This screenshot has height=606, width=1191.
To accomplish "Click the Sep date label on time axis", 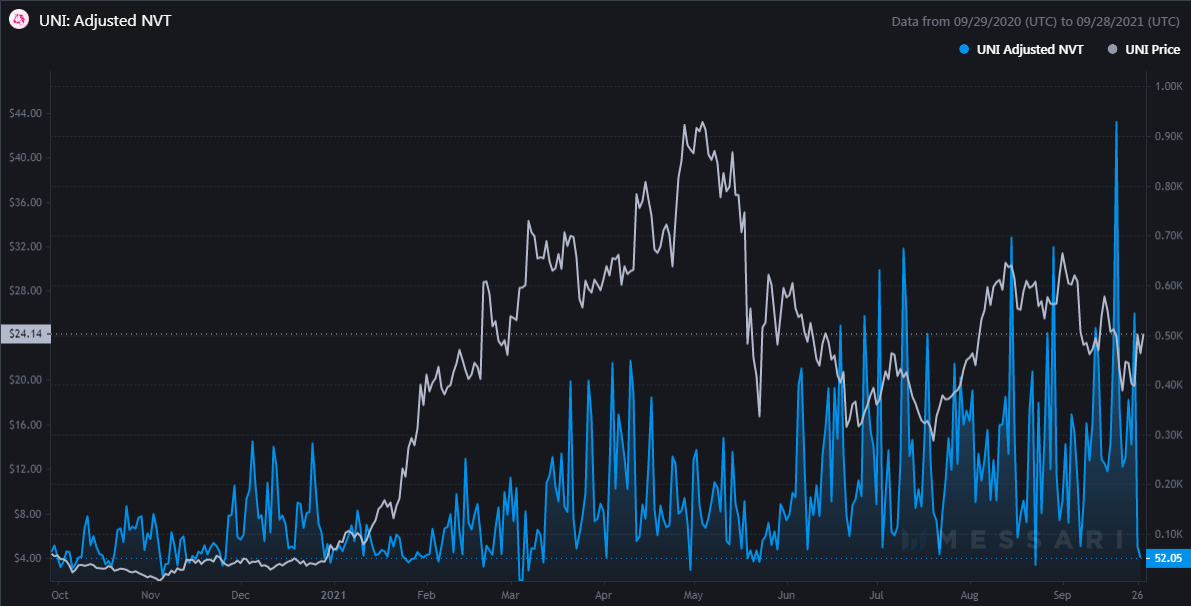I will coord(1062,595).
